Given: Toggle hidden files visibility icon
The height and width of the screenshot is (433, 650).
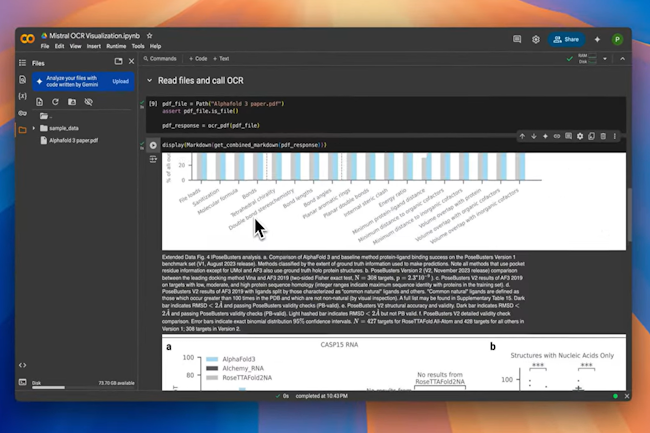Looking at the screenshot, I should coord(88,102).
